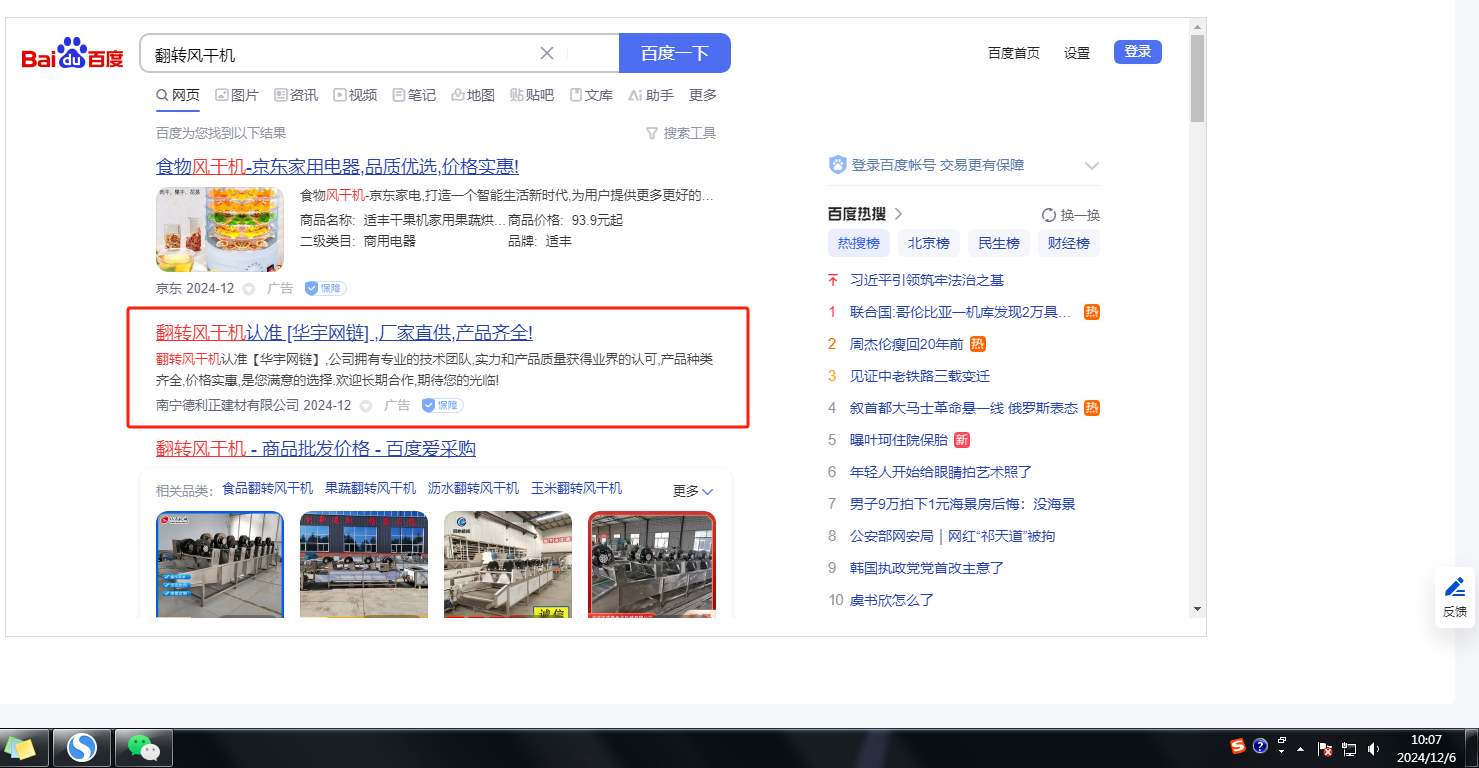Screen dimensions: 1479x768
Task: Show hidden system tray icons arrow
Action: tap(1300, 748)
